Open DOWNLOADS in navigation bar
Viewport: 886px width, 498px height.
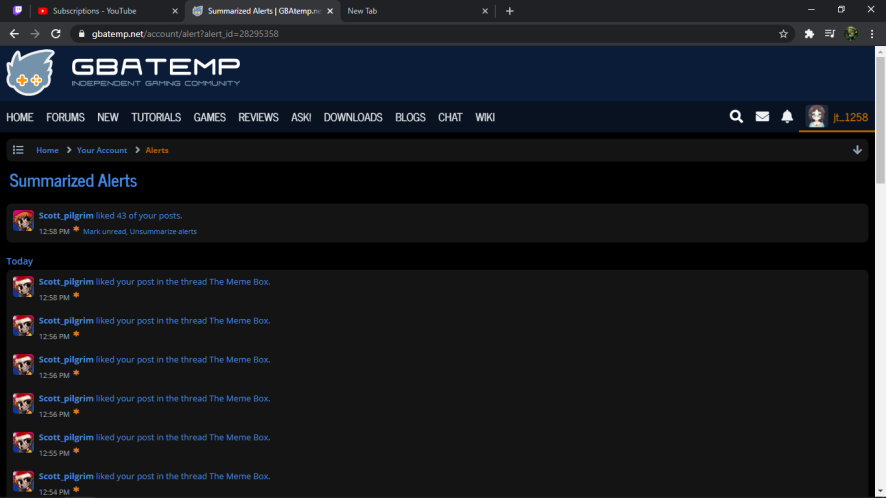coord(353,117)
